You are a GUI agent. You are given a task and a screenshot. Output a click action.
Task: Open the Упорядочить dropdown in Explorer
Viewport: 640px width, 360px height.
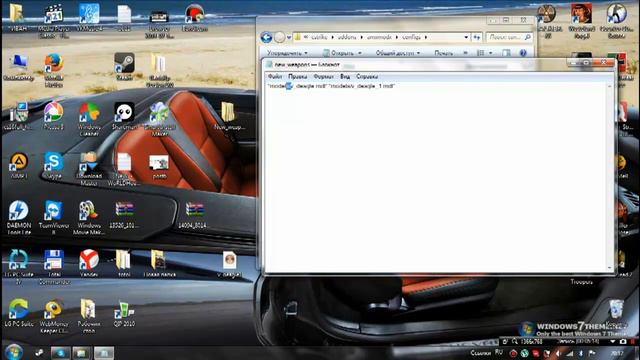(287, 53)
